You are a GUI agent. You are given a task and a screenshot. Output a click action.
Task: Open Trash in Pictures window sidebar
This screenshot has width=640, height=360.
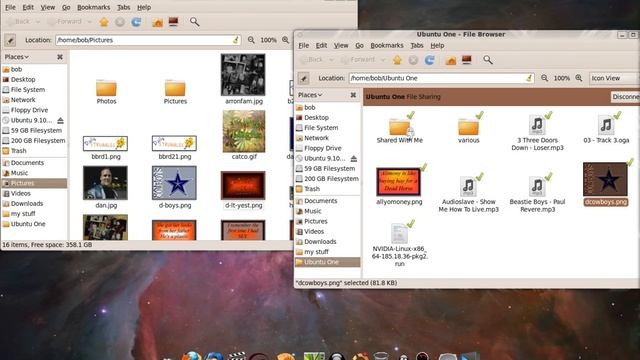pyautogui.click(x=18, y=151)
